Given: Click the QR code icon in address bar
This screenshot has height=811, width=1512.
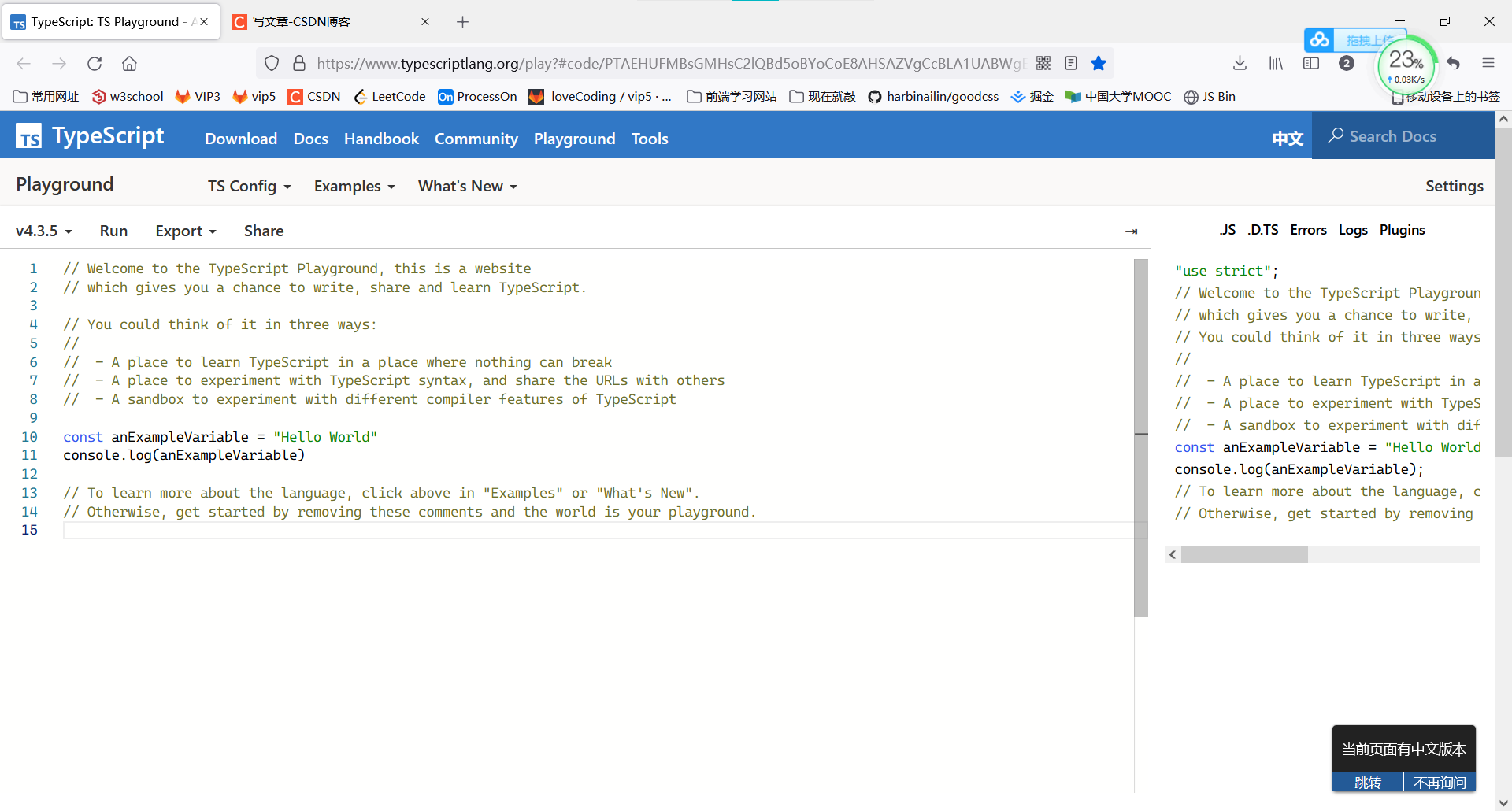Looking at the screenshot, I should pos(1044,63).
